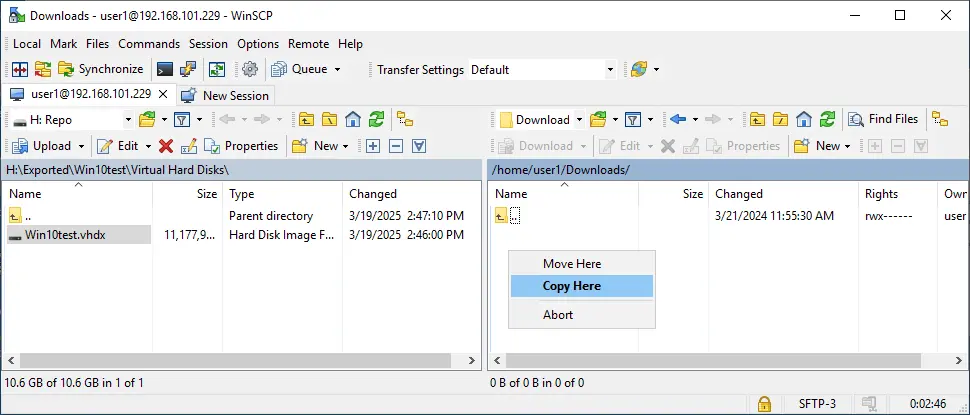Go to remote root directory icon
Viewport: 970px width, 415px height.
[781, 119]
